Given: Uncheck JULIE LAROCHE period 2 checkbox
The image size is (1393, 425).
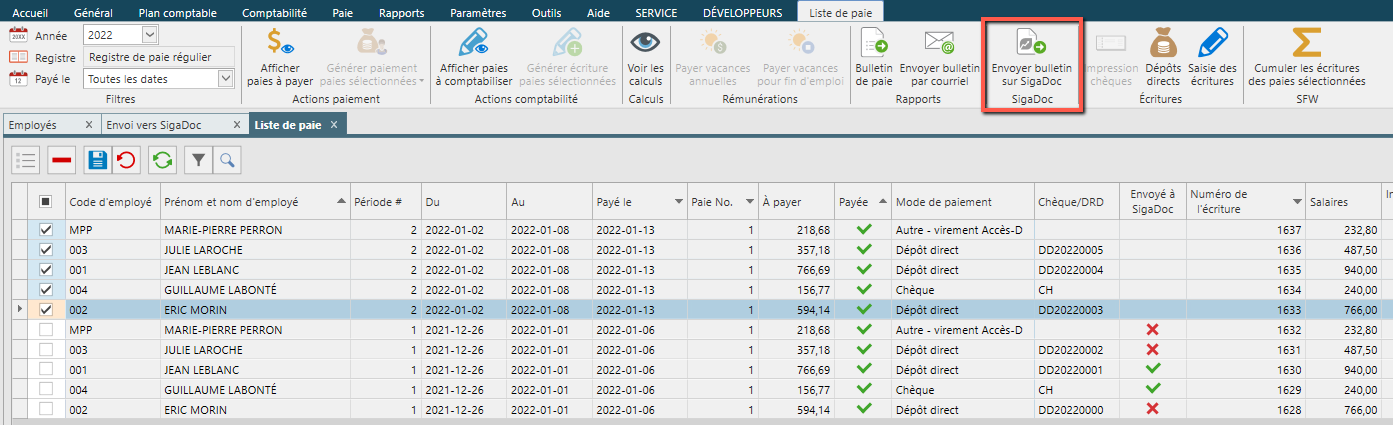Looking at the screenshot, I should tap(46, 249).
